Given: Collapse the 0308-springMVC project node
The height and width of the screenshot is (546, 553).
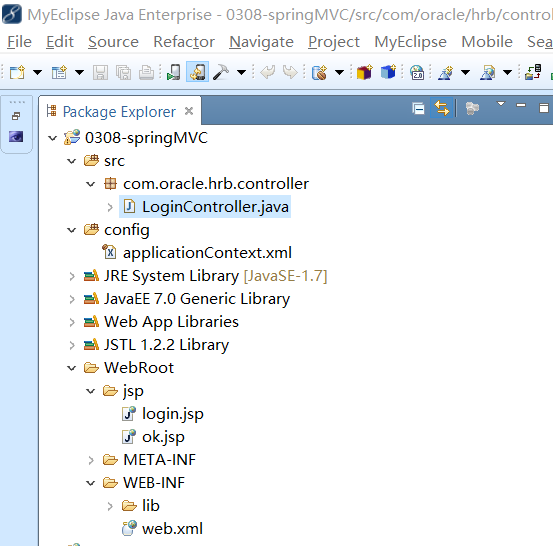Looking at the screenshot, I should (53, 138).
